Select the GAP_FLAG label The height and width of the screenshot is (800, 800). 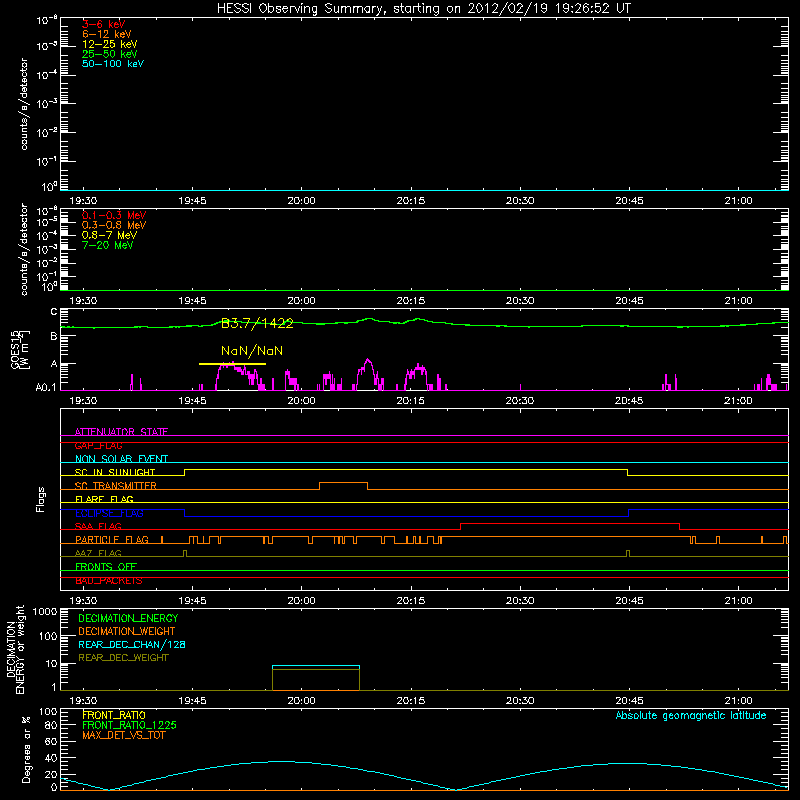(98, 445)
